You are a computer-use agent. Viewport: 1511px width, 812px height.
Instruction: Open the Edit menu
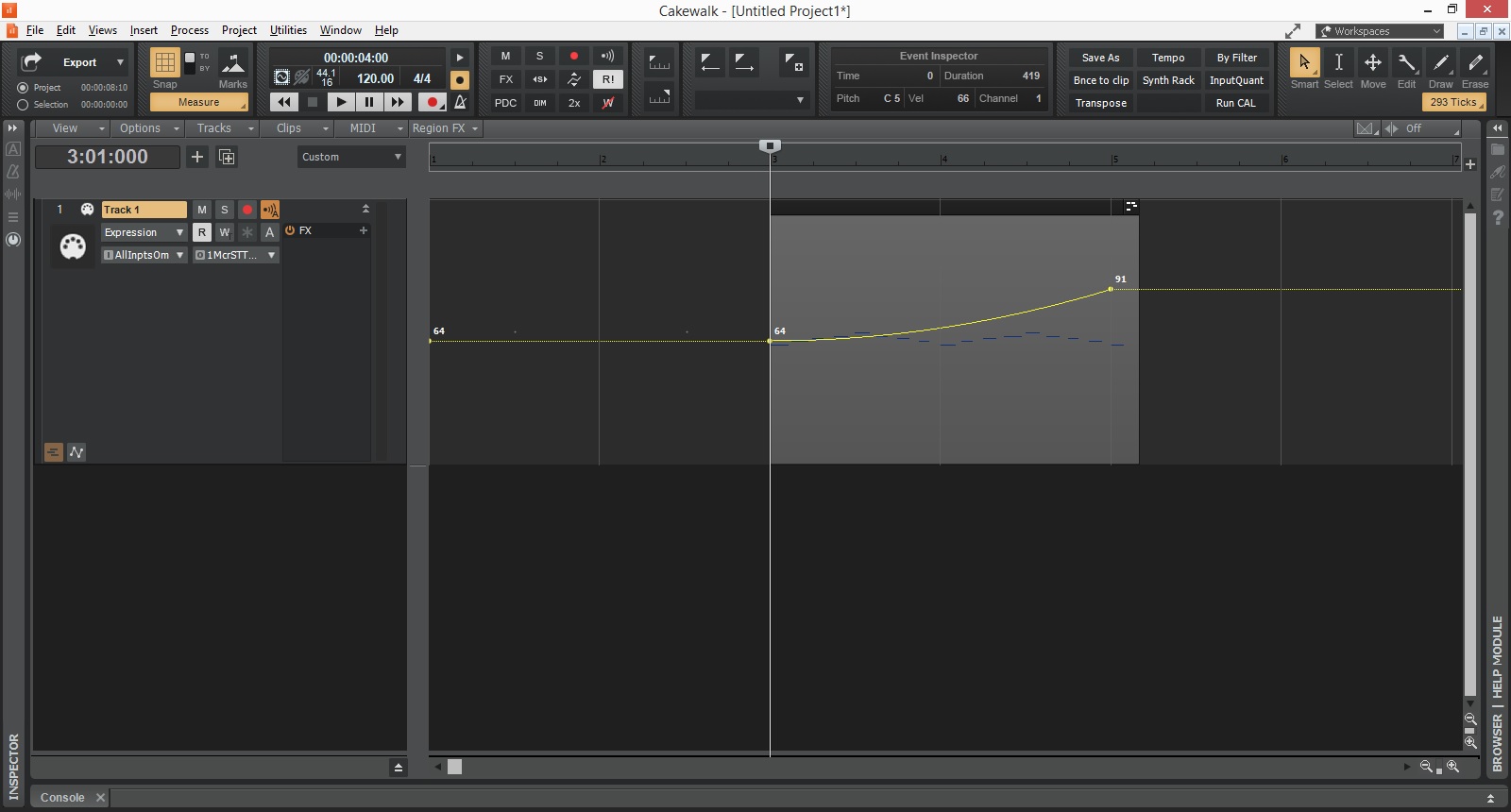pyautogui.click(x=66, y=30)
